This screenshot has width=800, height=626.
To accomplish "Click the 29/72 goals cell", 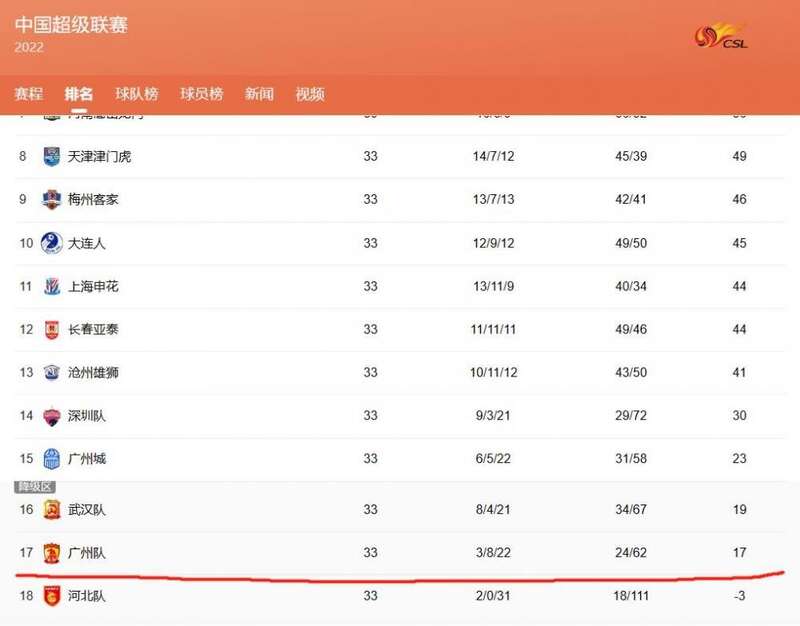I will (x=631, y=416).
